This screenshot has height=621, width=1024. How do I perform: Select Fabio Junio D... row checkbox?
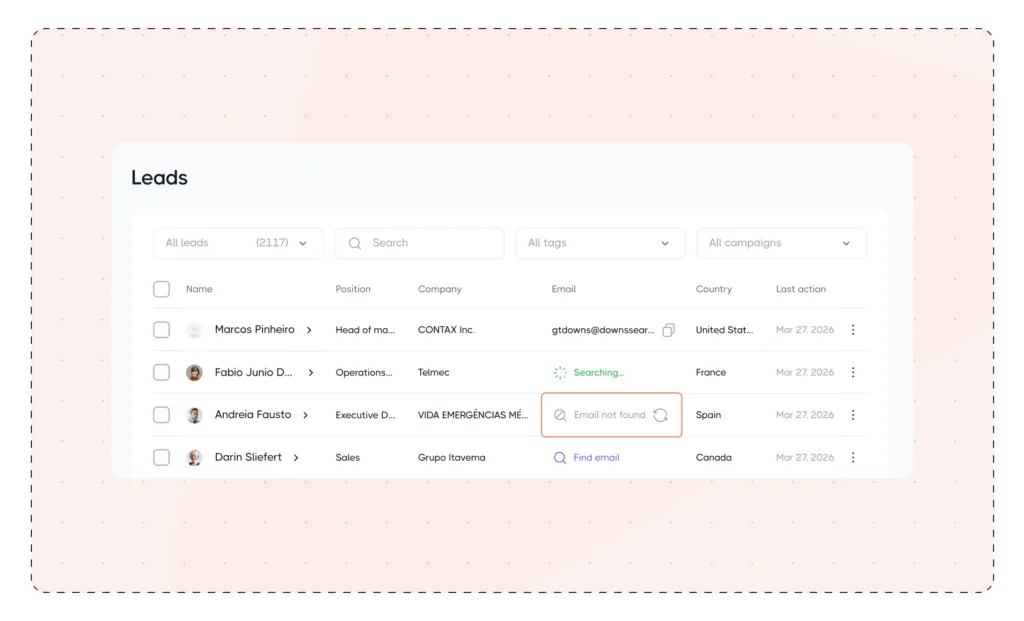tap(161, 372)
